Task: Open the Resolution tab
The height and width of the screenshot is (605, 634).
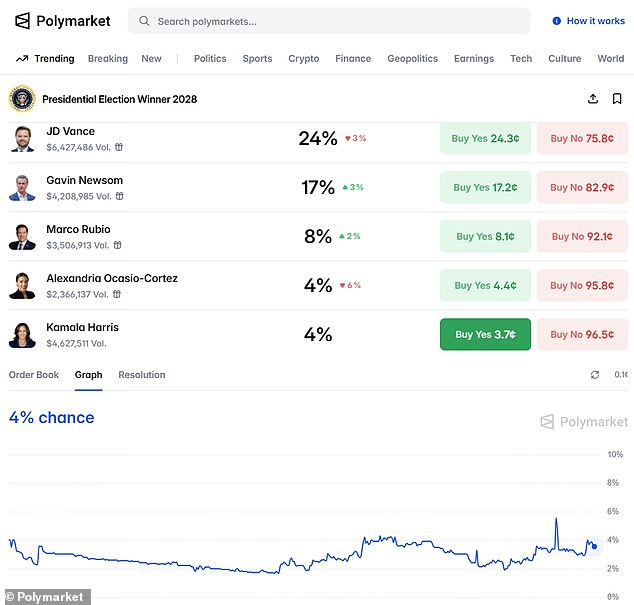Action: [x=142, y=375]
